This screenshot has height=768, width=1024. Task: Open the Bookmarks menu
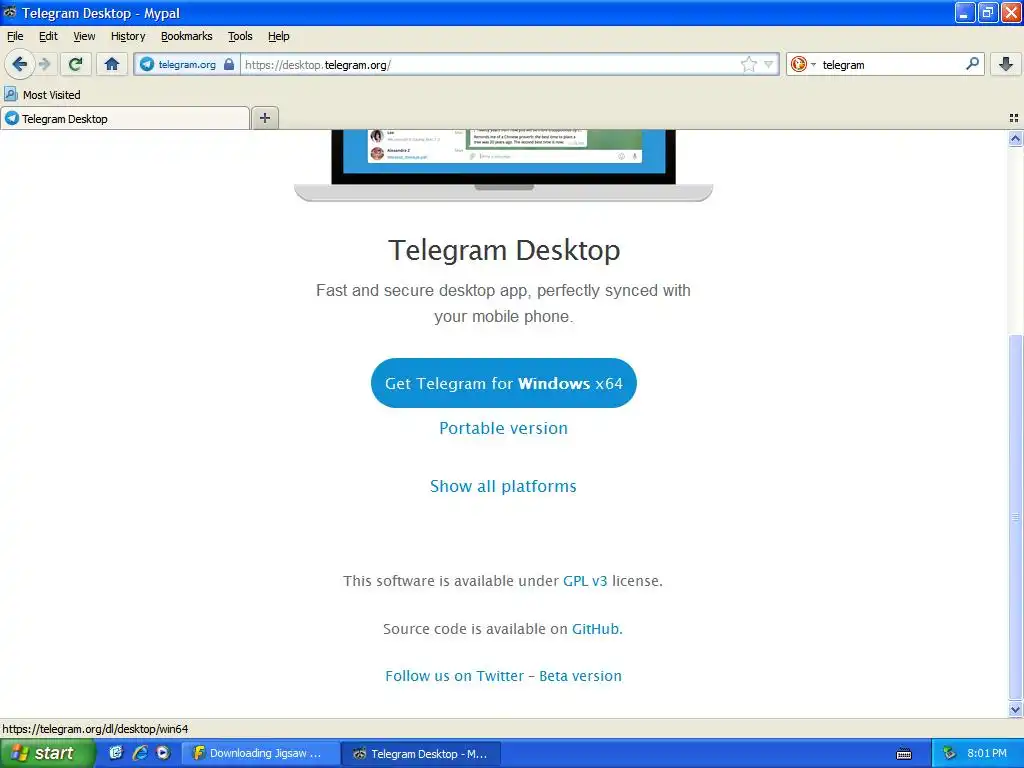(x=187, y=36)
